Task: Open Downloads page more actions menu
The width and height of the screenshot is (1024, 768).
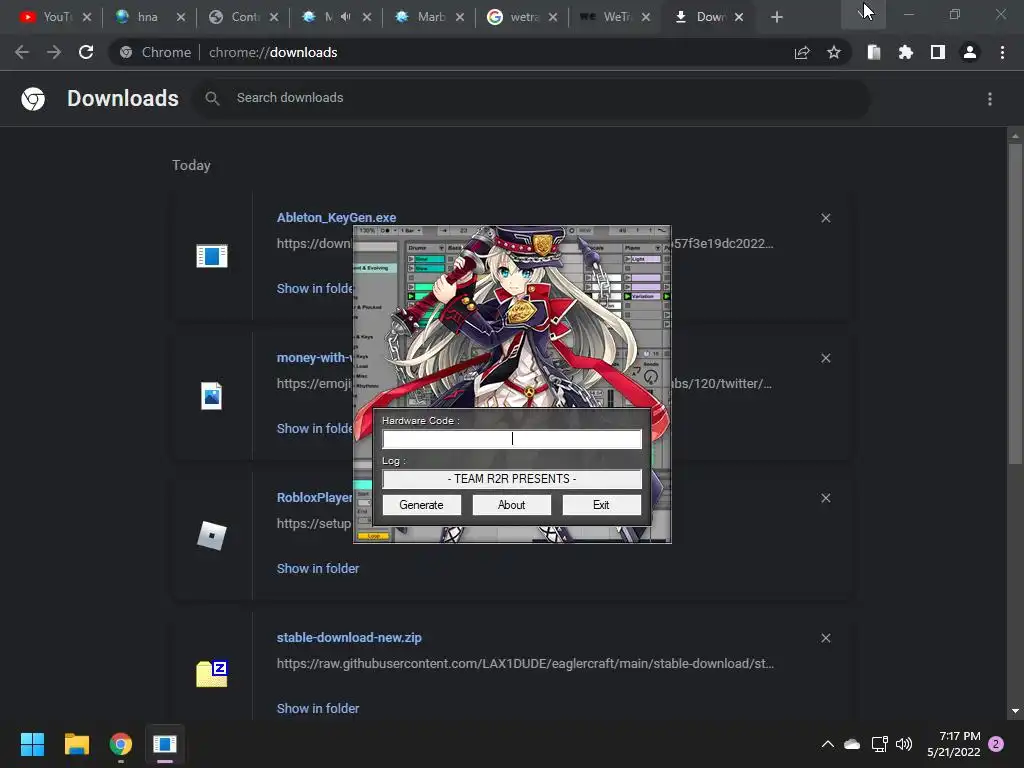Action: tap(990, 99)
